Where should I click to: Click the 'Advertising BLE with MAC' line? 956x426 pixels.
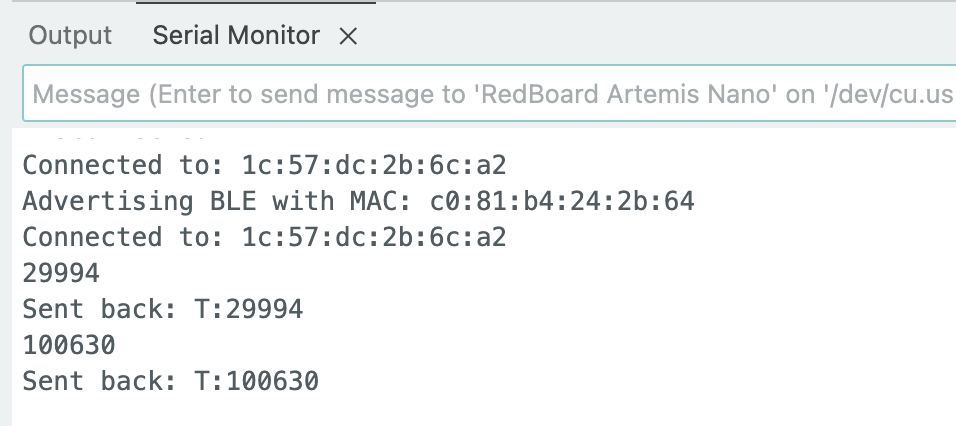pyautogui.click(x=358, y=201)
